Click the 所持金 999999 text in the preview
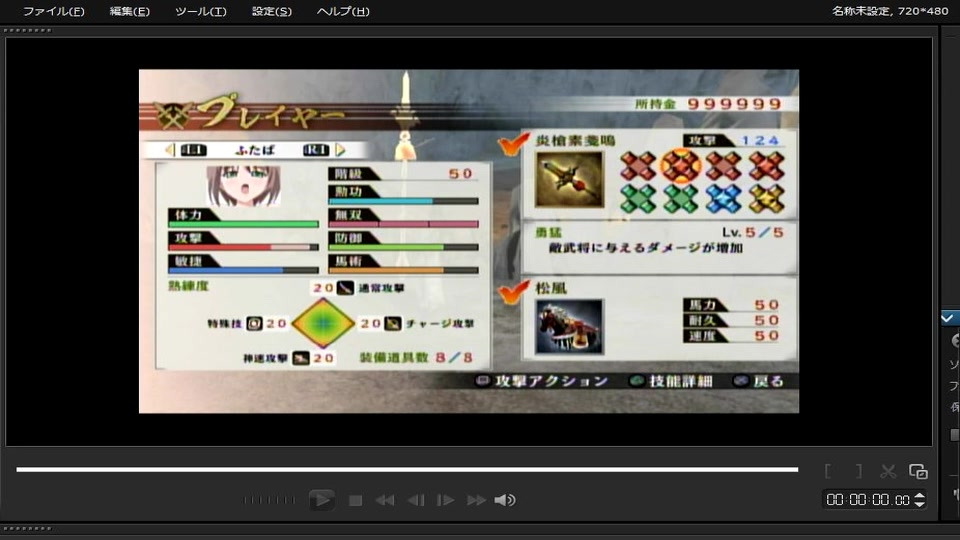This screenshot has width=960, height=540. click(x=708, y=103)
